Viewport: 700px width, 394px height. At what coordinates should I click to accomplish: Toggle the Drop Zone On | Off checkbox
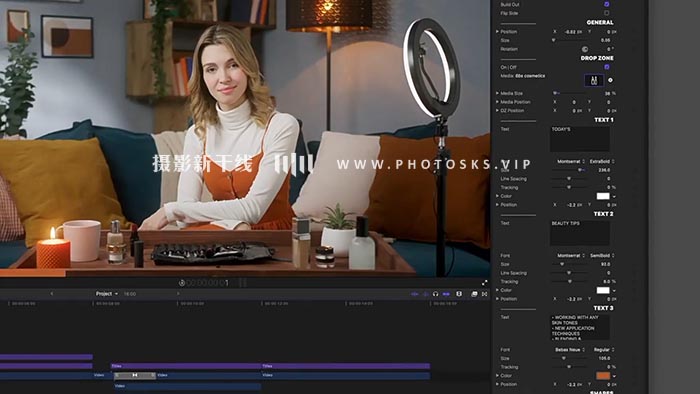pyautogui.click(x=607, y=67)
